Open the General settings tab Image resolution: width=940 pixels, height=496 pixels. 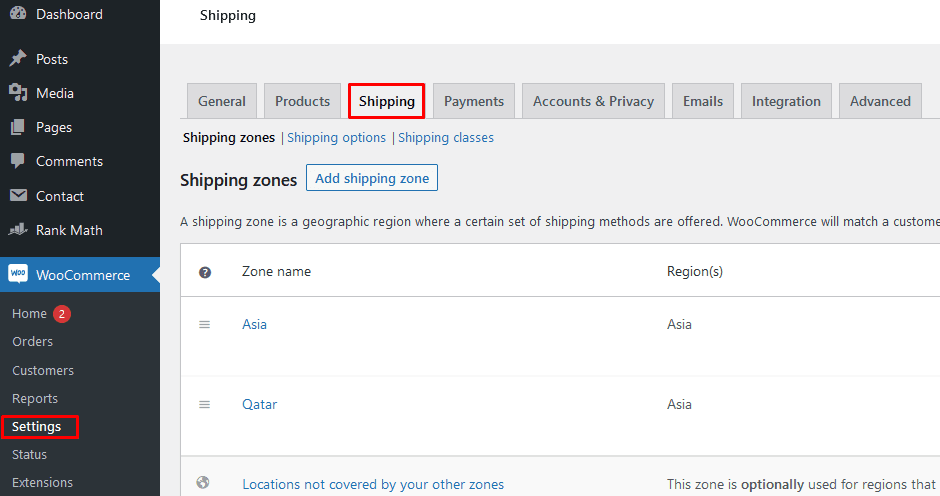tap(222, 101)
